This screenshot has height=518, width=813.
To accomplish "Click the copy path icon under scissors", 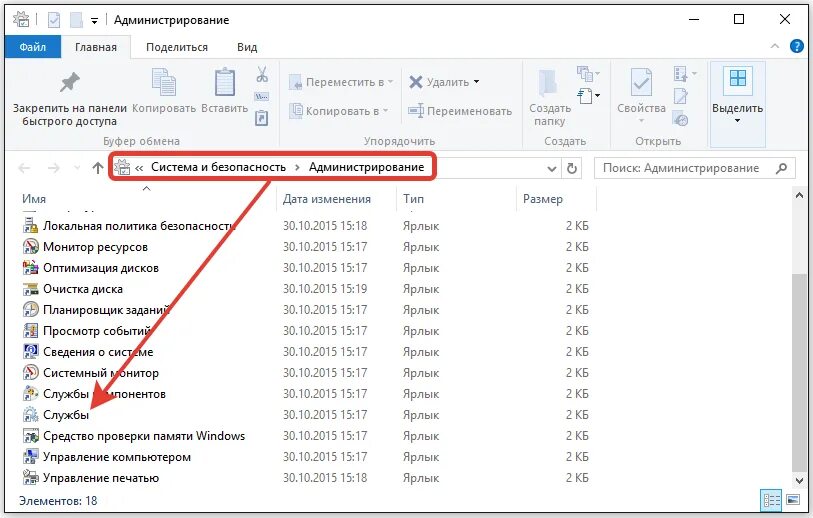I will point(261,96).
